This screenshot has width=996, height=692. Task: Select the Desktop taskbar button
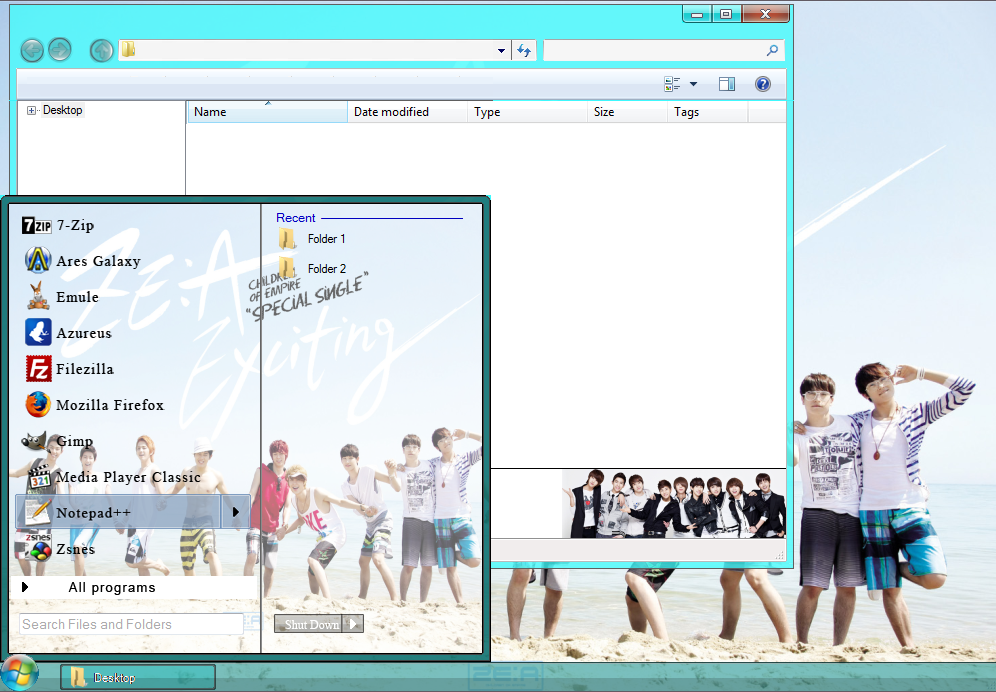(138, 677)
